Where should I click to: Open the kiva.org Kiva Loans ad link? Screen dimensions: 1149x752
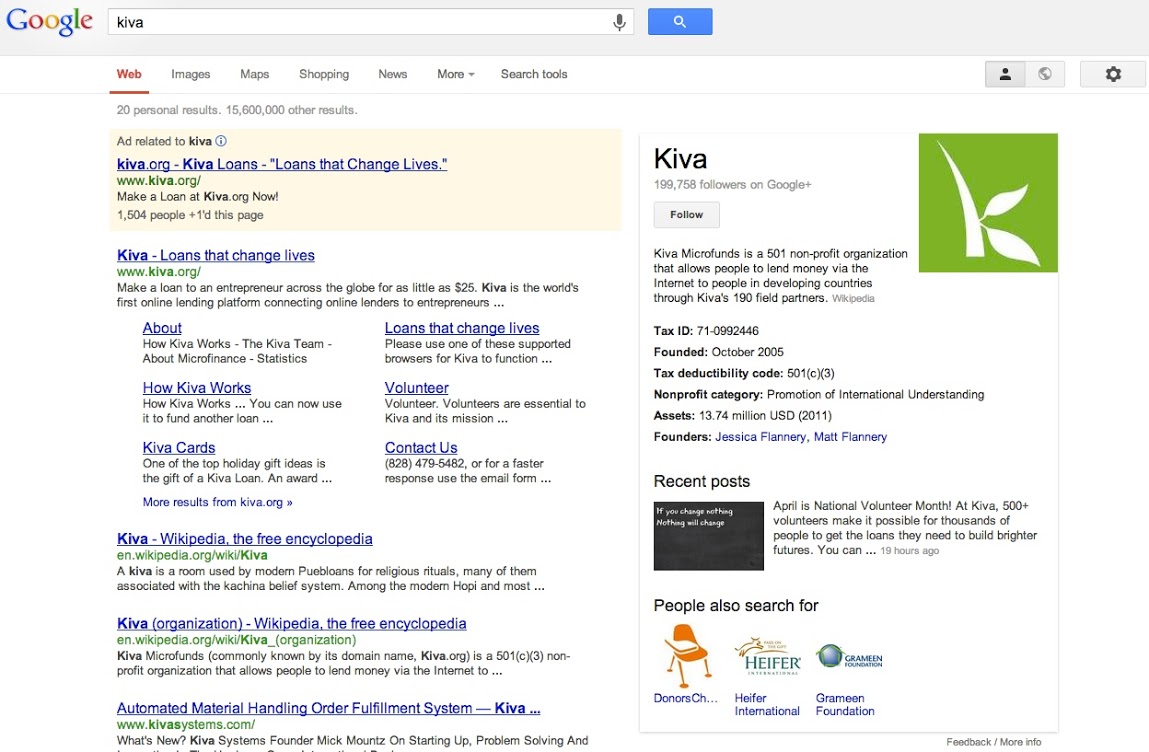(x=282, y=164)
